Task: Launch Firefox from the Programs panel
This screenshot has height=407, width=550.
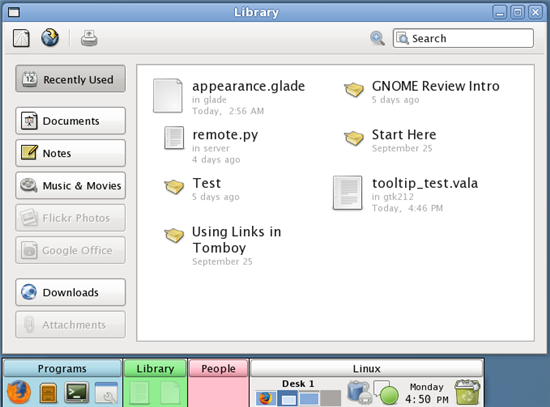Action: [19, 392]
